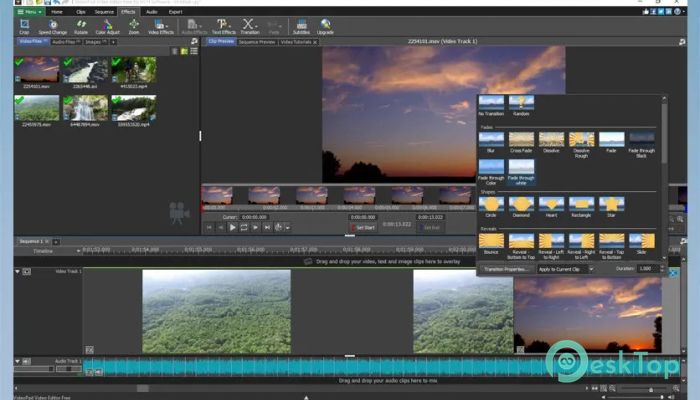Click the Duration spinner arrows
The height and width of the screenshot is (400, 700).
pos(662,269)
